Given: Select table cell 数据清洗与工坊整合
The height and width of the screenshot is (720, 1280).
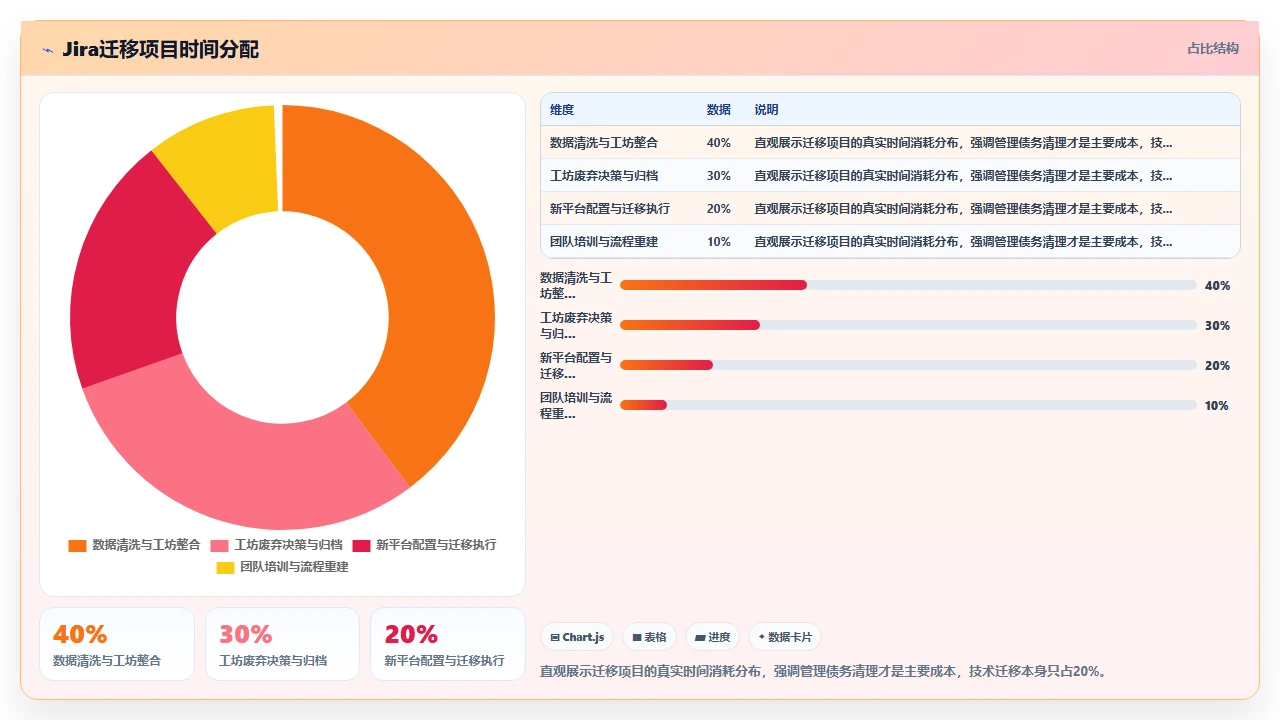Looking at the screenshot, I should pyautogui.click(x=604, y=143).
